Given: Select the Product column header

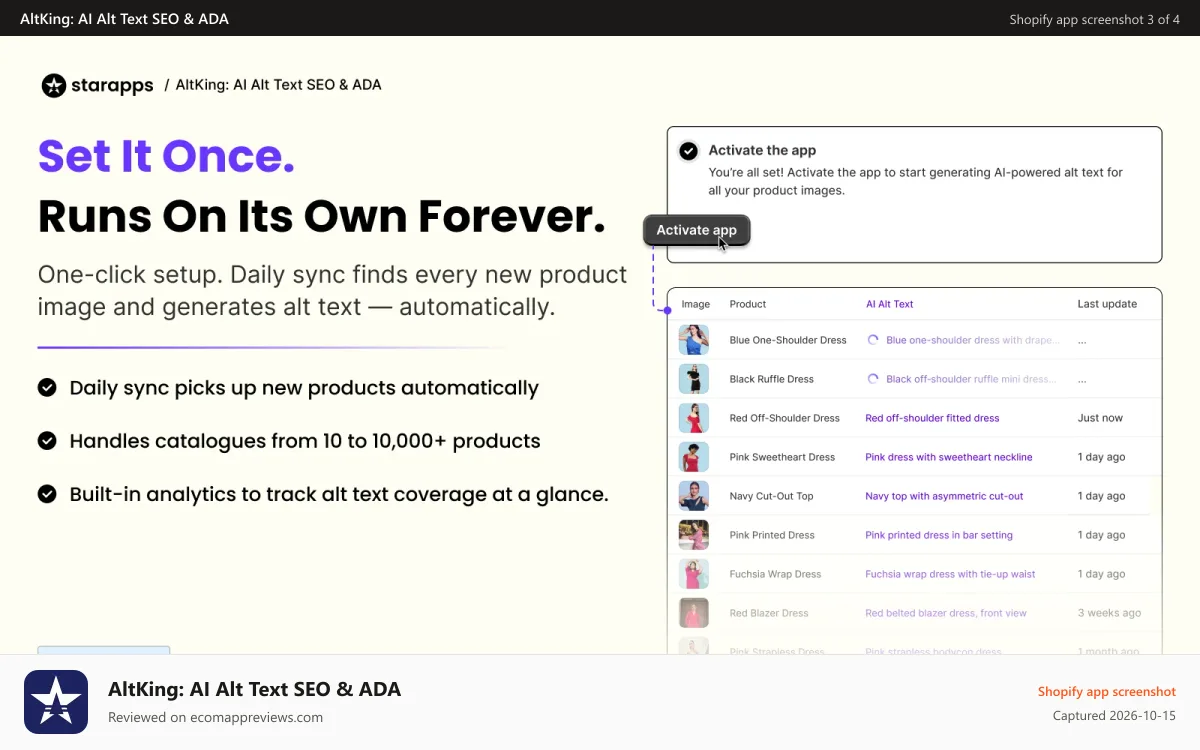Looking at the screenshot, I should pos(748,304).
